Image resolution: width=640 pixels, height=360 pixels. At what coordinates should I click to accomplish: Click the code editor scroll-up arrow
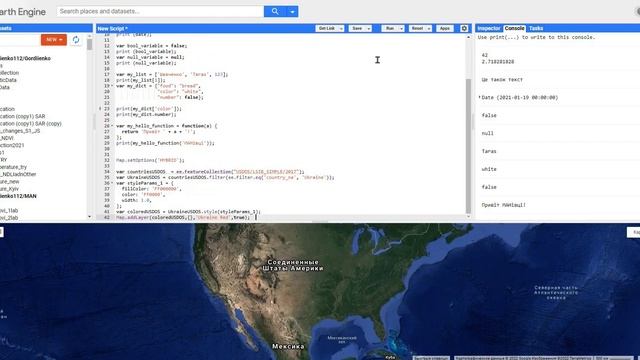(x=468, y=37)
